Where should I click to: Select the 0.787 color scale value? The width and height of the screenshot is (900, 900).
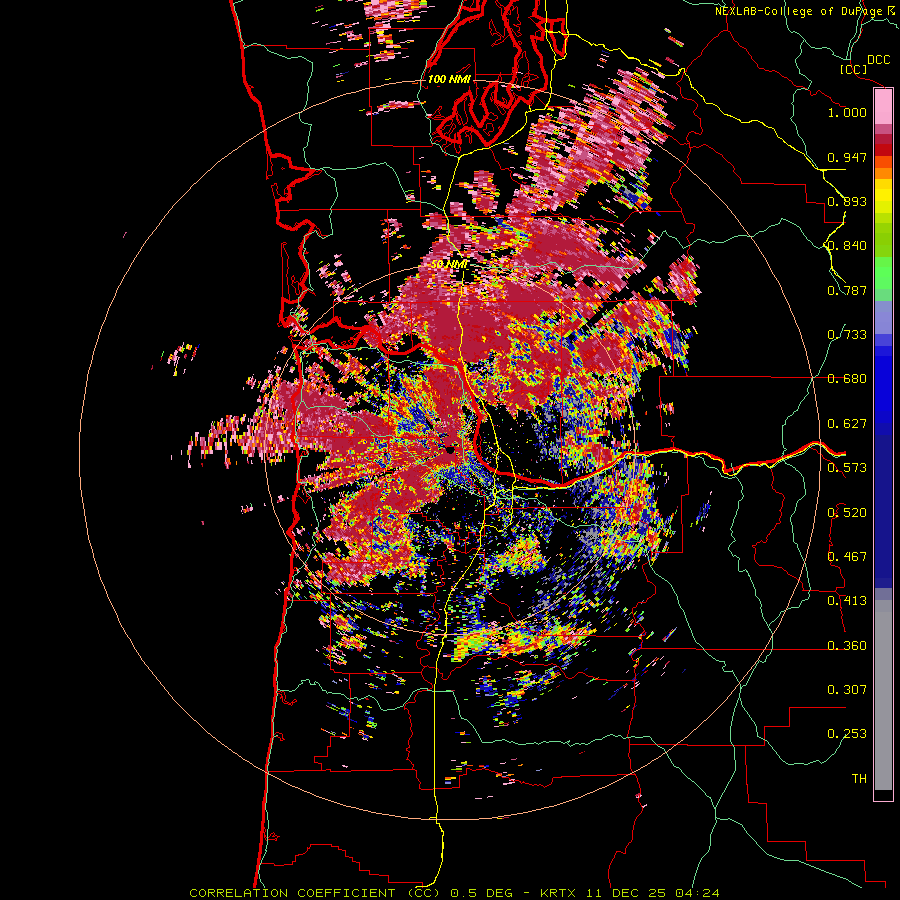(847, 290)
